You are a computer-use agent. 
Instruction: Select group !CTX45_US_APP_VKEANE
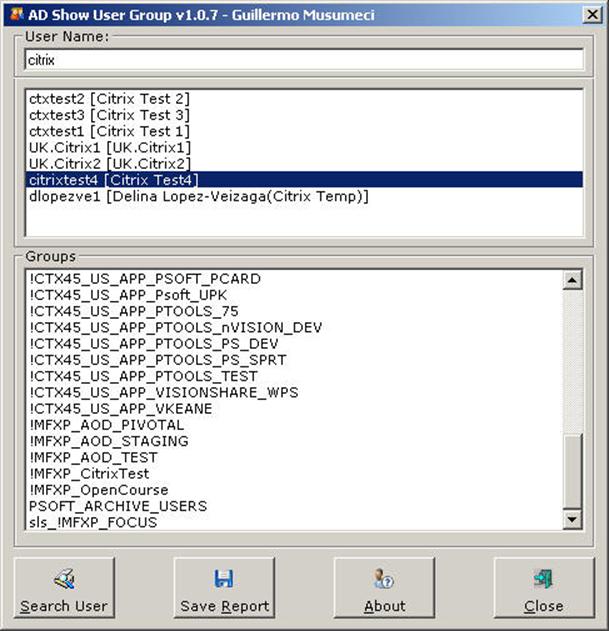tap(294, 408)
